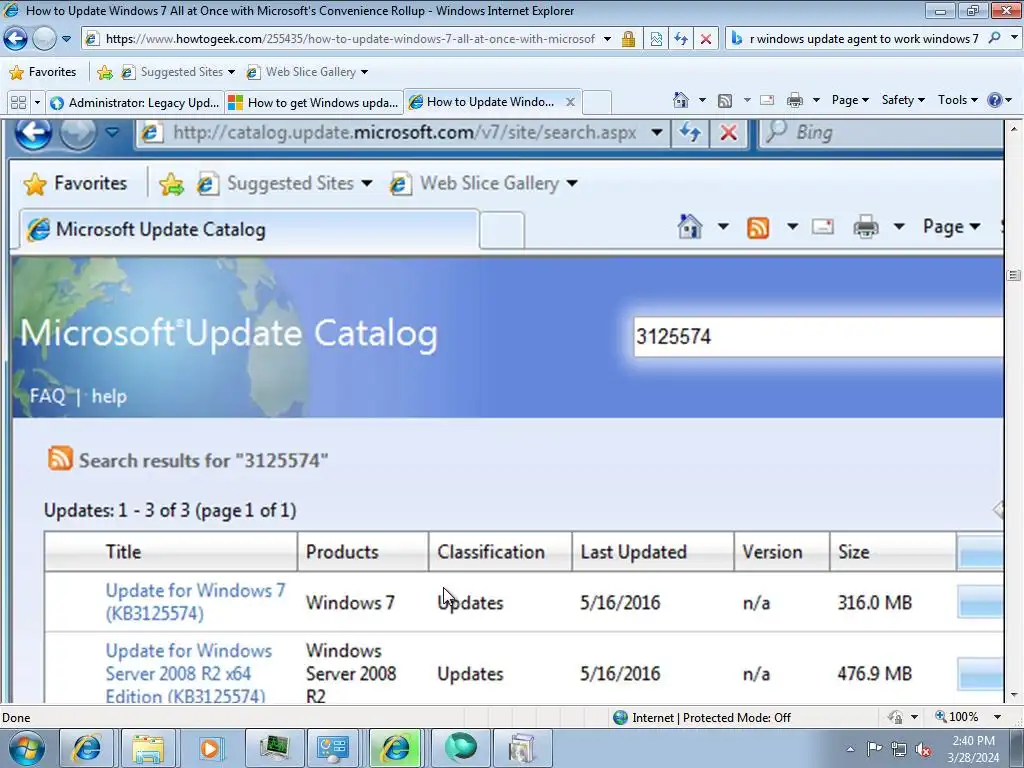This screenshot has width=1024, height=768.
Task: Click the Action Center flag icon
Action: (x=874, y=749)
